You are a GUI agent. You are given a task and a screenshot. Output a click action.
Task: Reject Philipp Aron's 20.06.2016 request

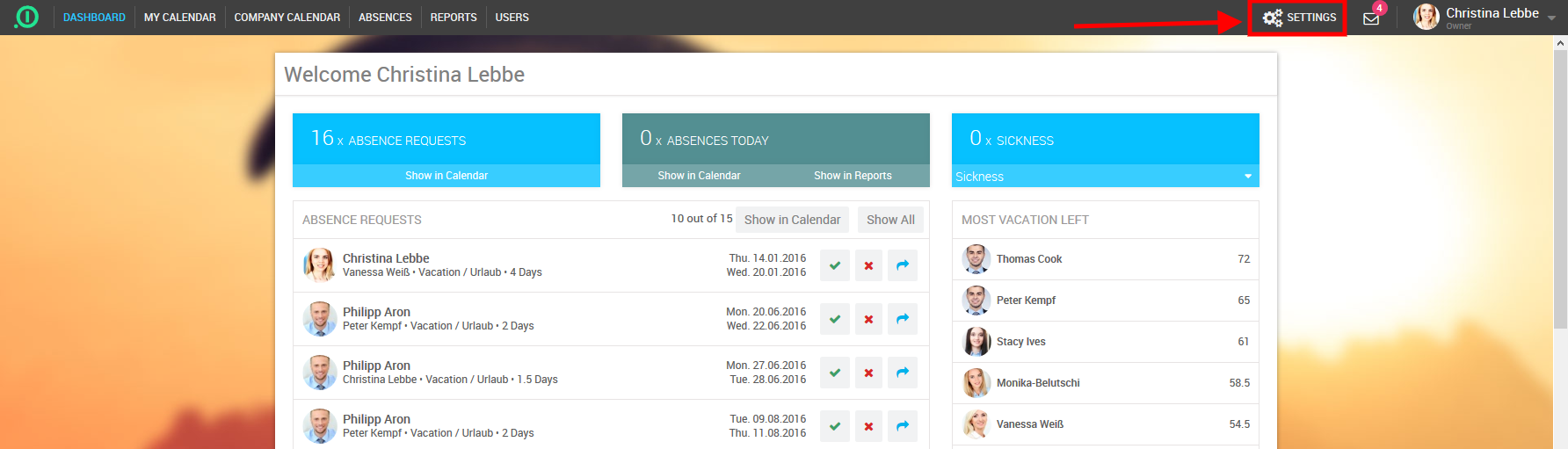pyautogui.click(x=868, y=319)
